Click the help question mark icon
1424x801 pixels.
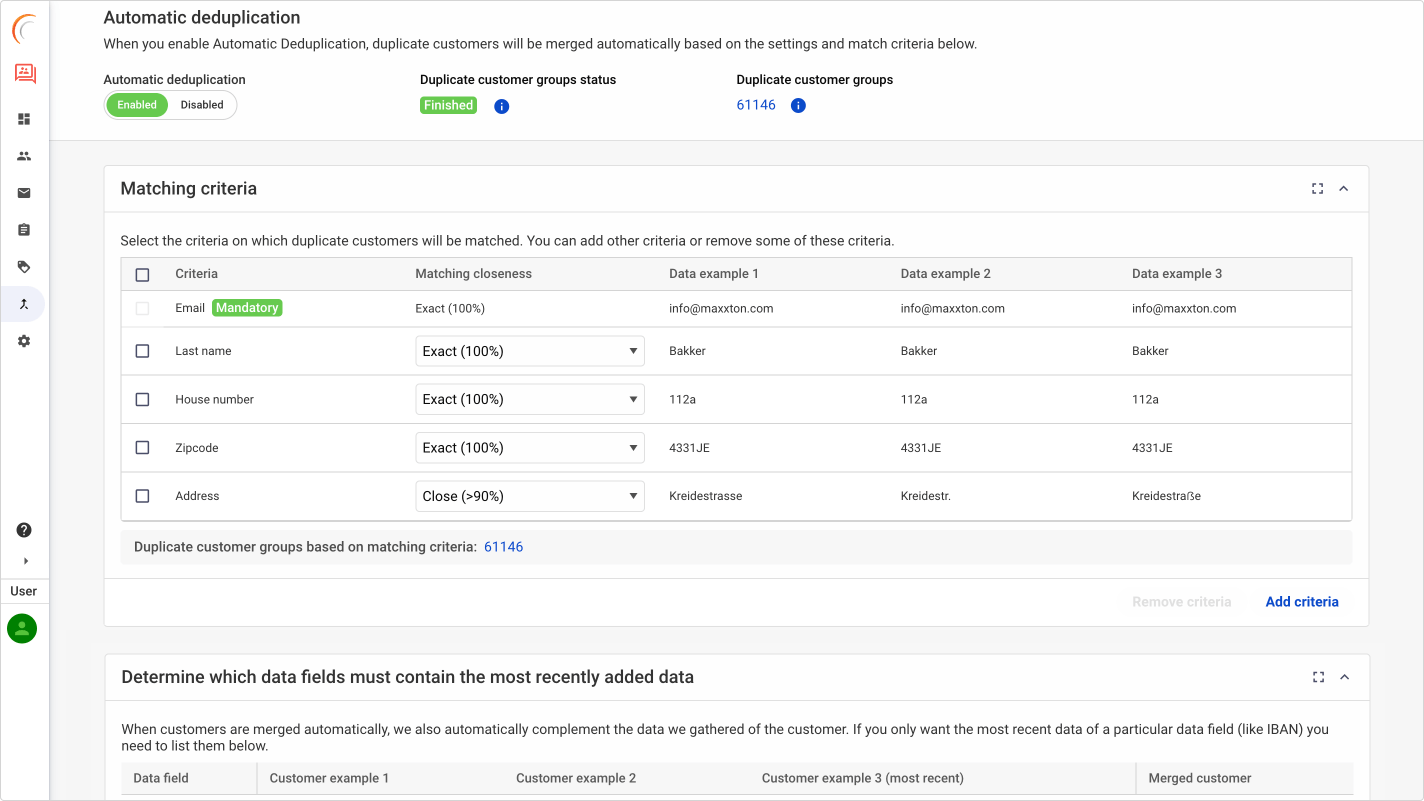click(24, 530)
